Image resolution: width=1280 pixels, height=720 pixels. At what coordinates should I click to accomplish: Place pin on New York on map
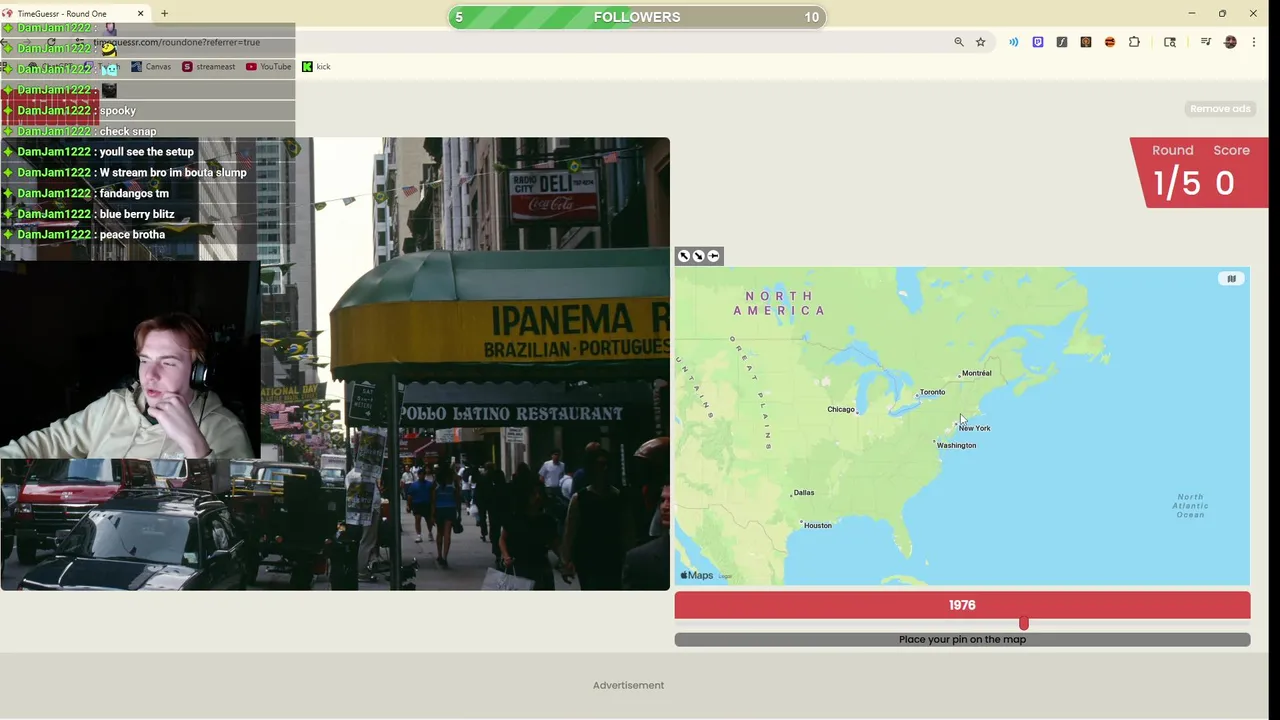tap(974, 428)
